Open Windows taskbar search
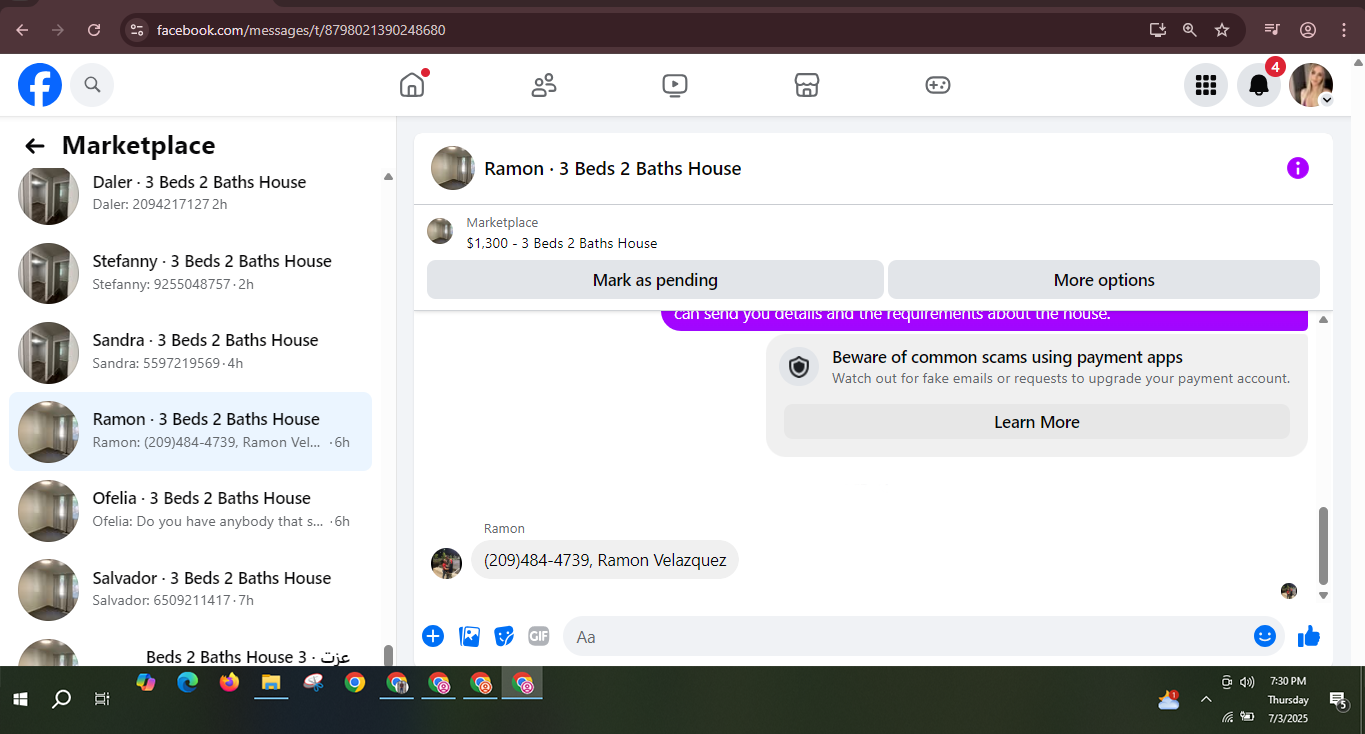The image size is (1365, 734). coord(61,698)
